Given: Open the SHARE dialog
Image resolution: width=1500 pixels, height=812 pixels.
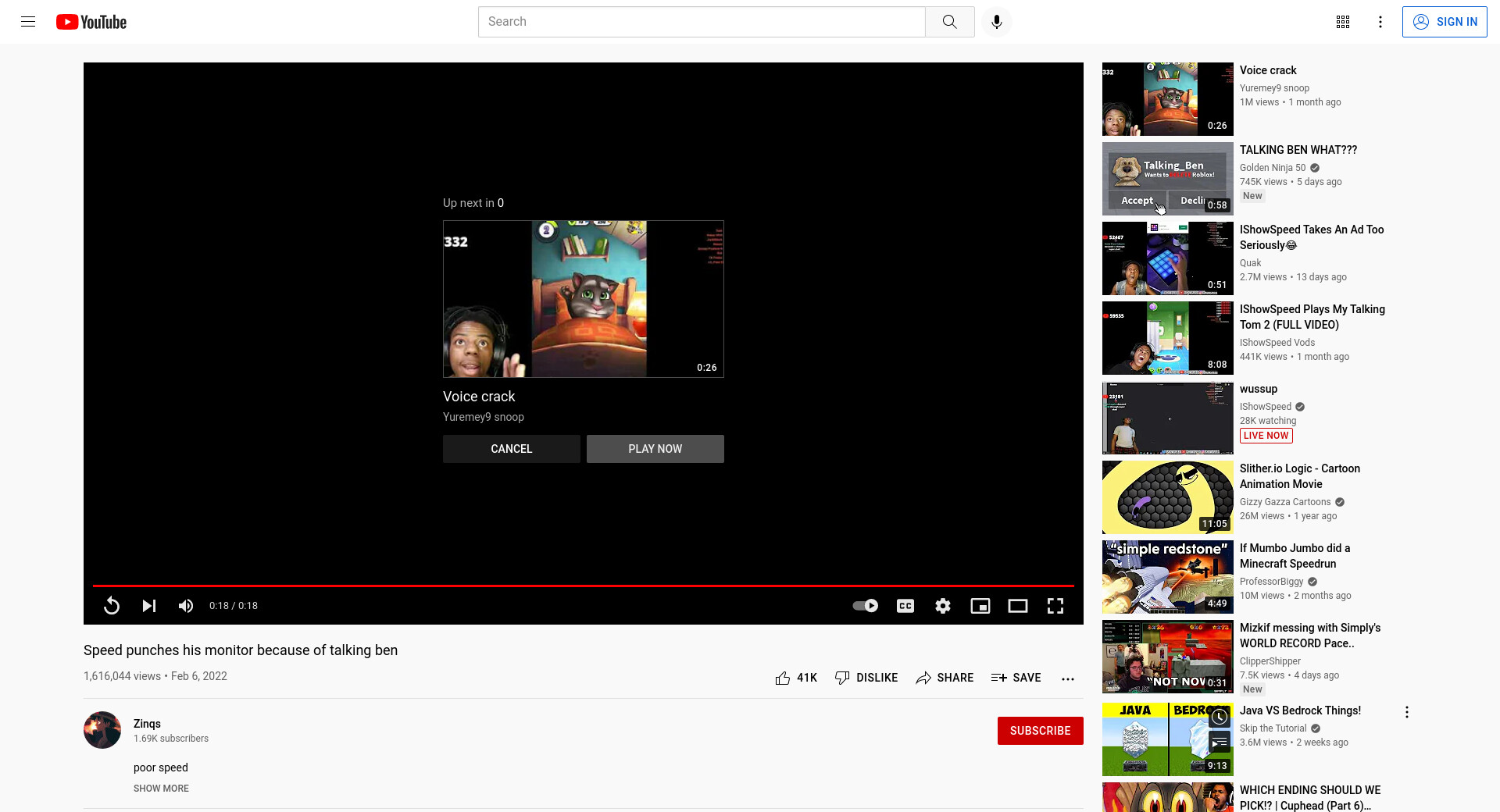Looking at the screenshot, I should pos(945,678).
